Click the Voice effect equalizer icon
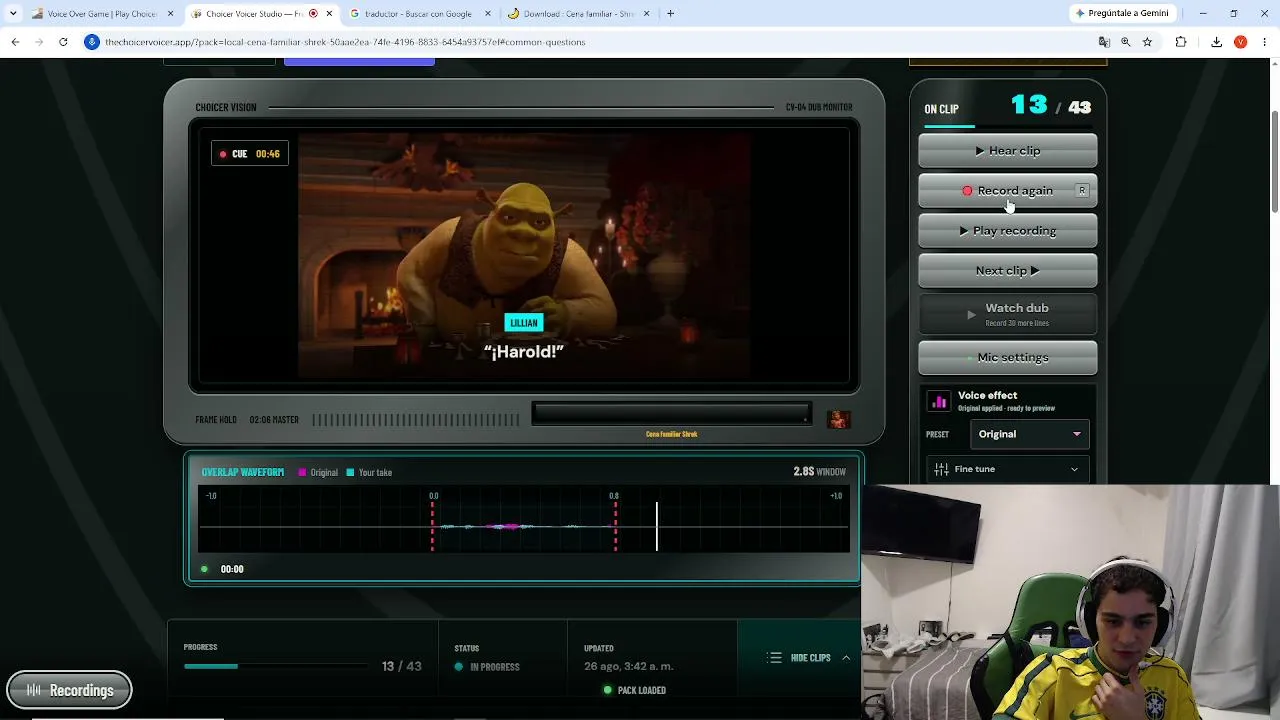The image size is (1280, 720). click(x=939, y=401)
